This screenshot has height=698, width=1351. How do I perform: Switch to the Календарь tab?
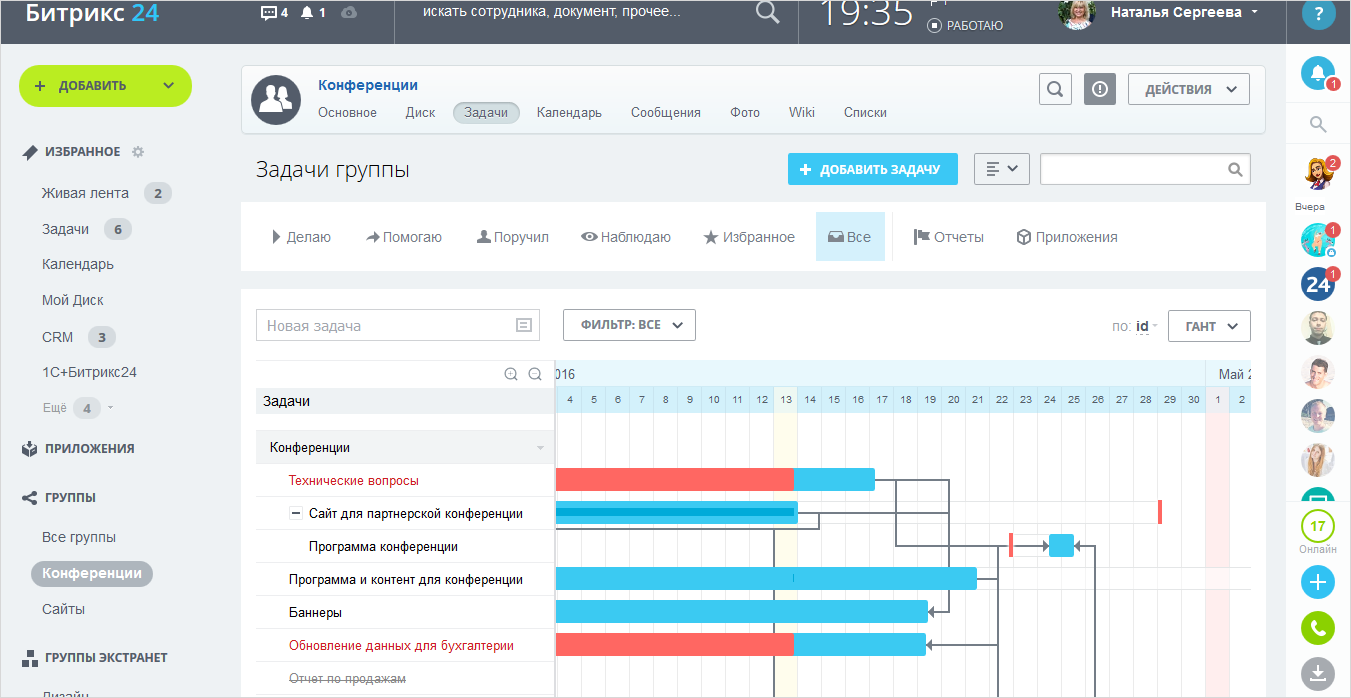pyautogui.click(x=569, y=113)
